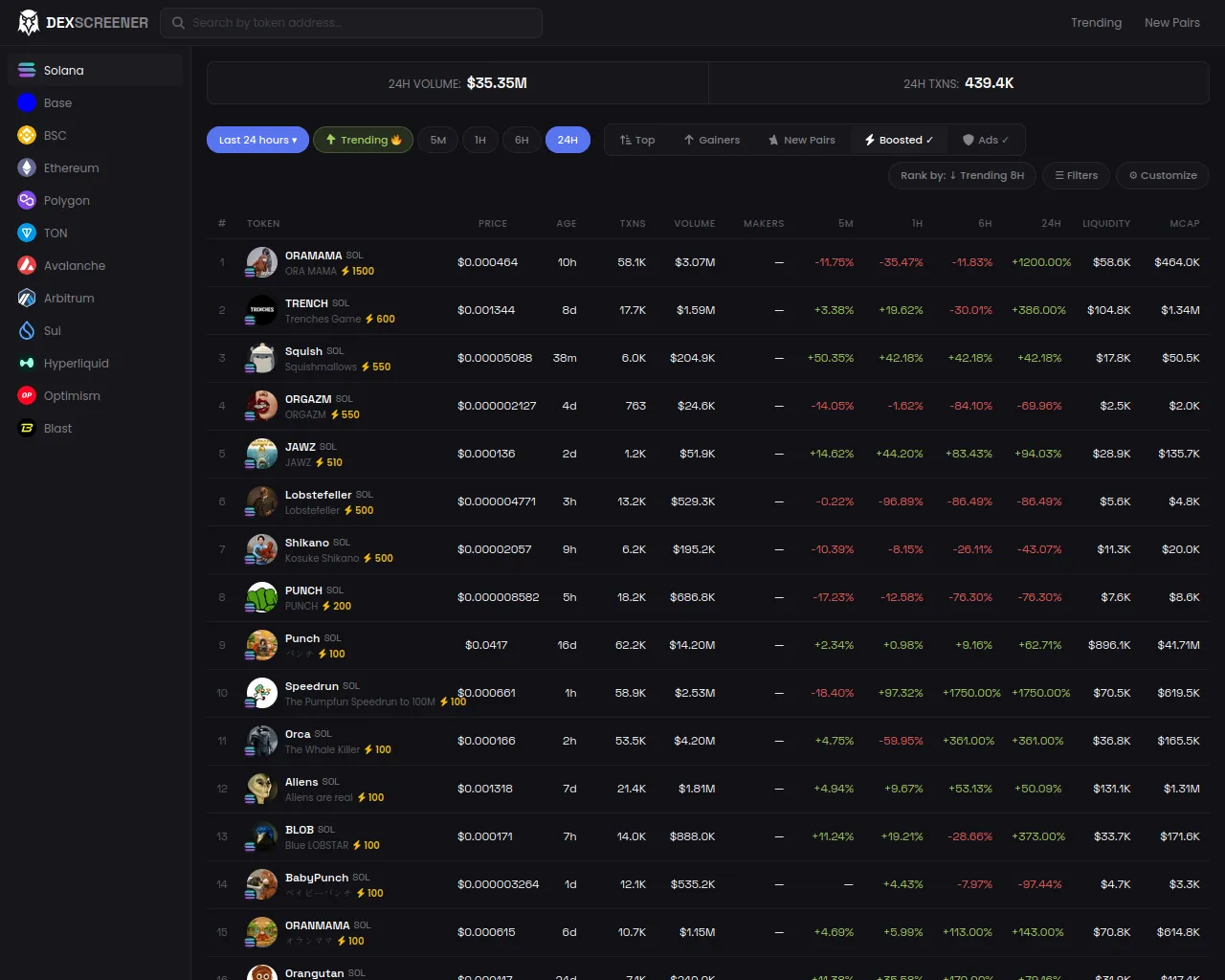Select the Avalanche chain icon

[27, 265]
